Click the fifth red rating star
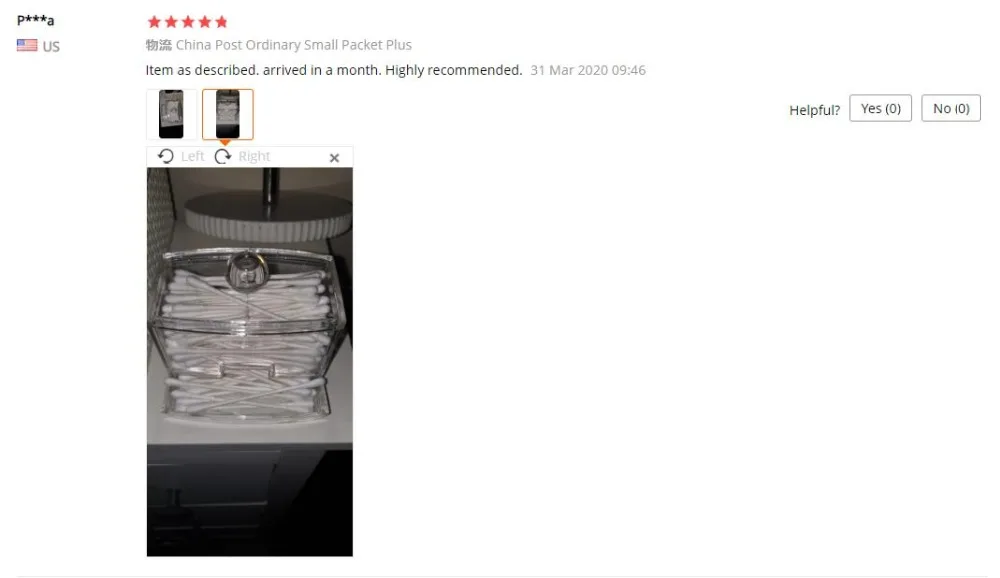This screenshot has width=1000, height=578. [221, 22]
